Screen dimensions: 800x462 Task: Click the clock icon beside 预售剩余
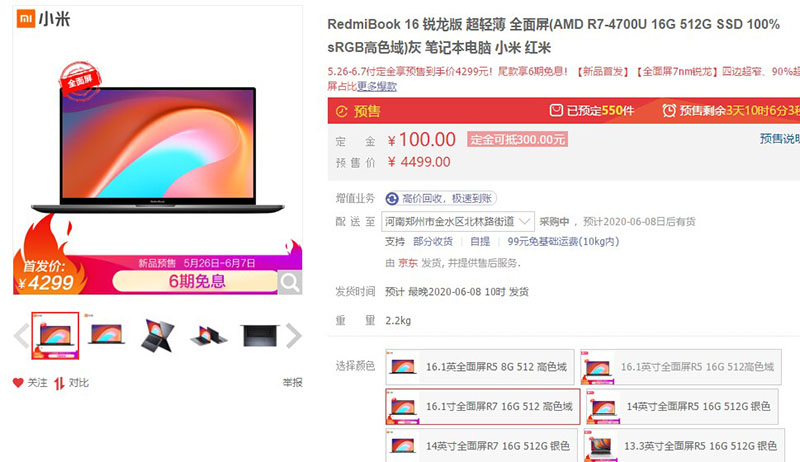(669, 110)
